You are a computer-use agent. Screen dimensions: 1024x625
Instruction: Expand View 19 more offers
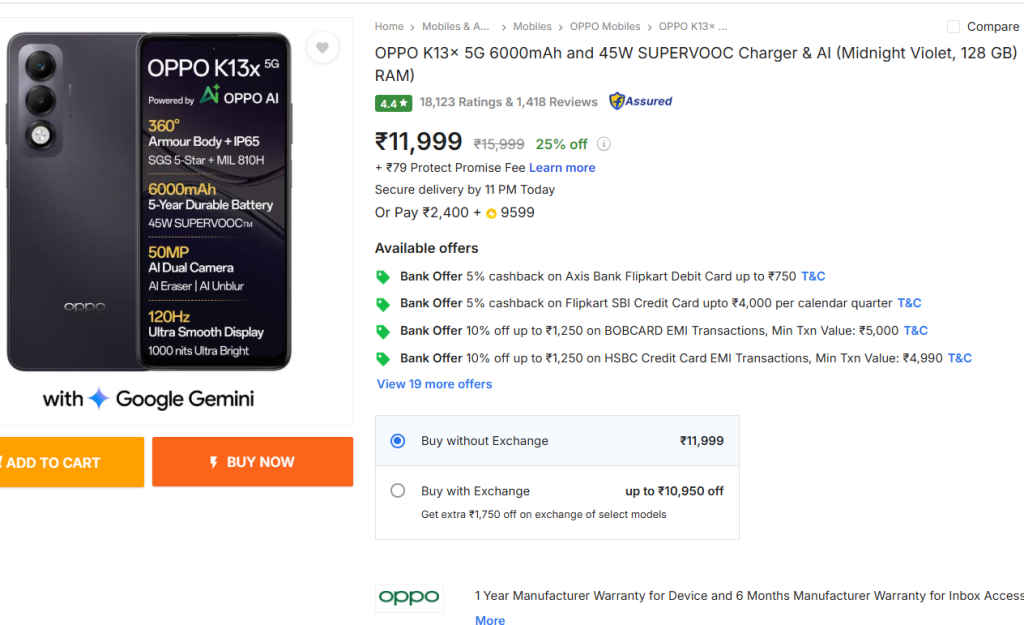click(434, 384)
